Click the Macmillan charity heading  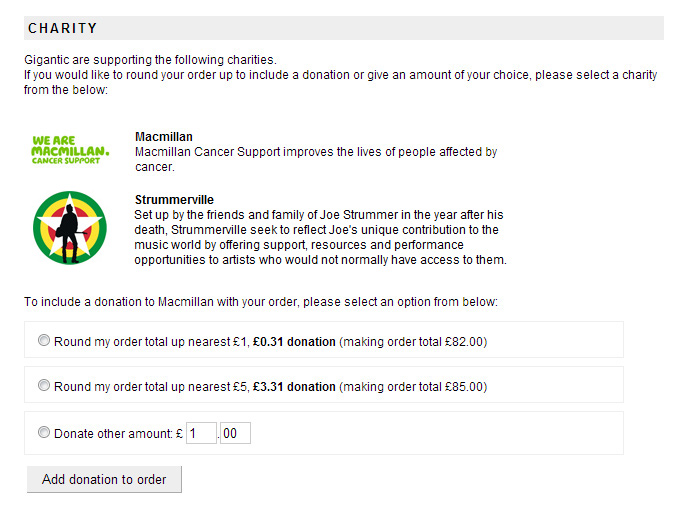[163, 137]
